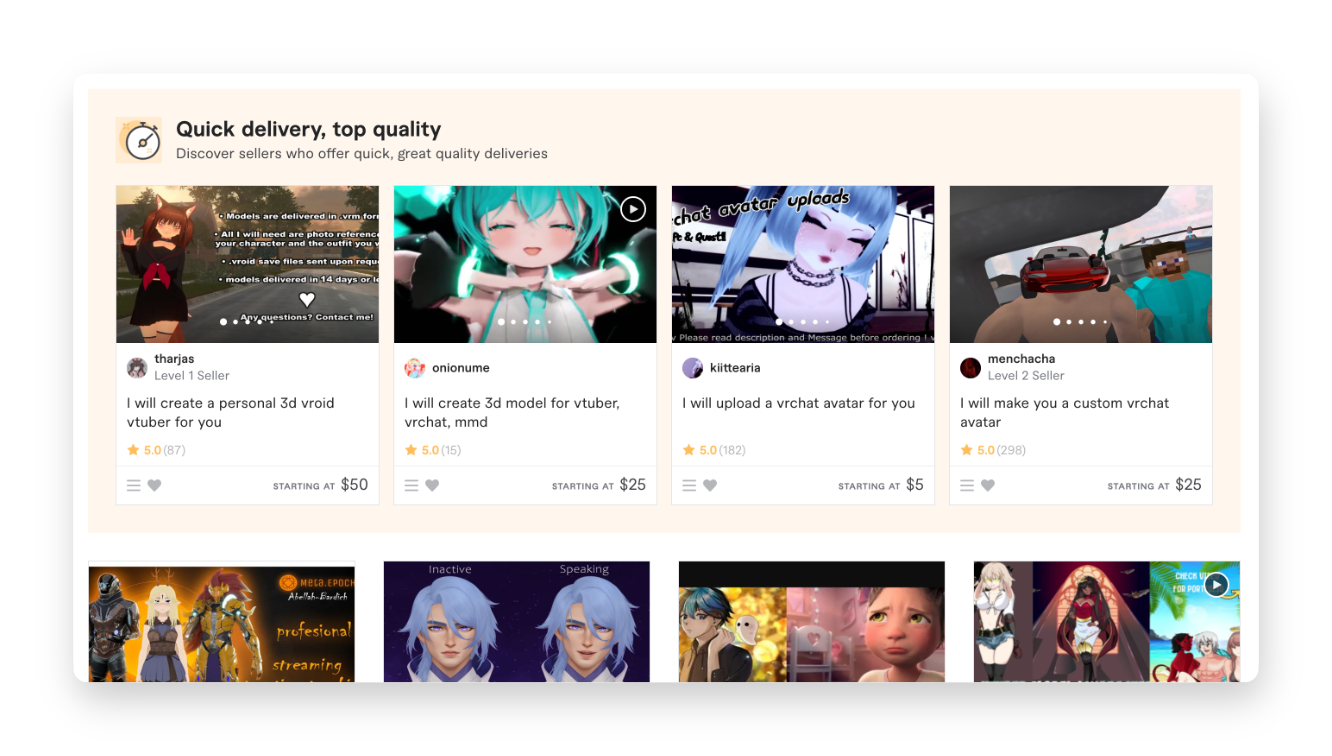
Task: Play the onionume gig video preview
Action: tap(633, 209)
